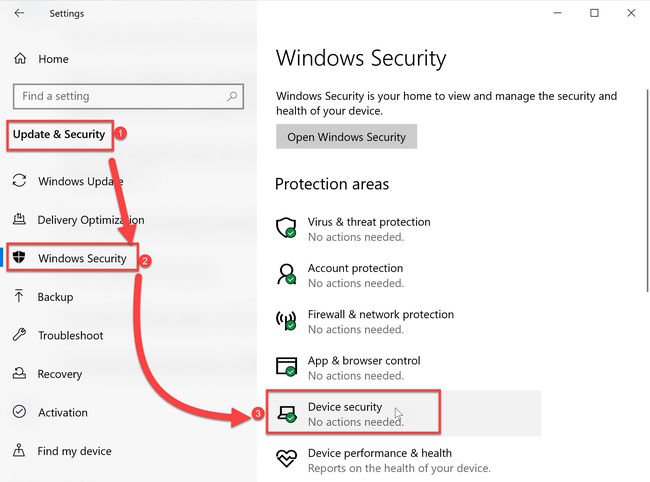This screenshot has width=650, height=482.
Task: Click the Activation checkmark circle icon
Action: [x=19, y=412]
